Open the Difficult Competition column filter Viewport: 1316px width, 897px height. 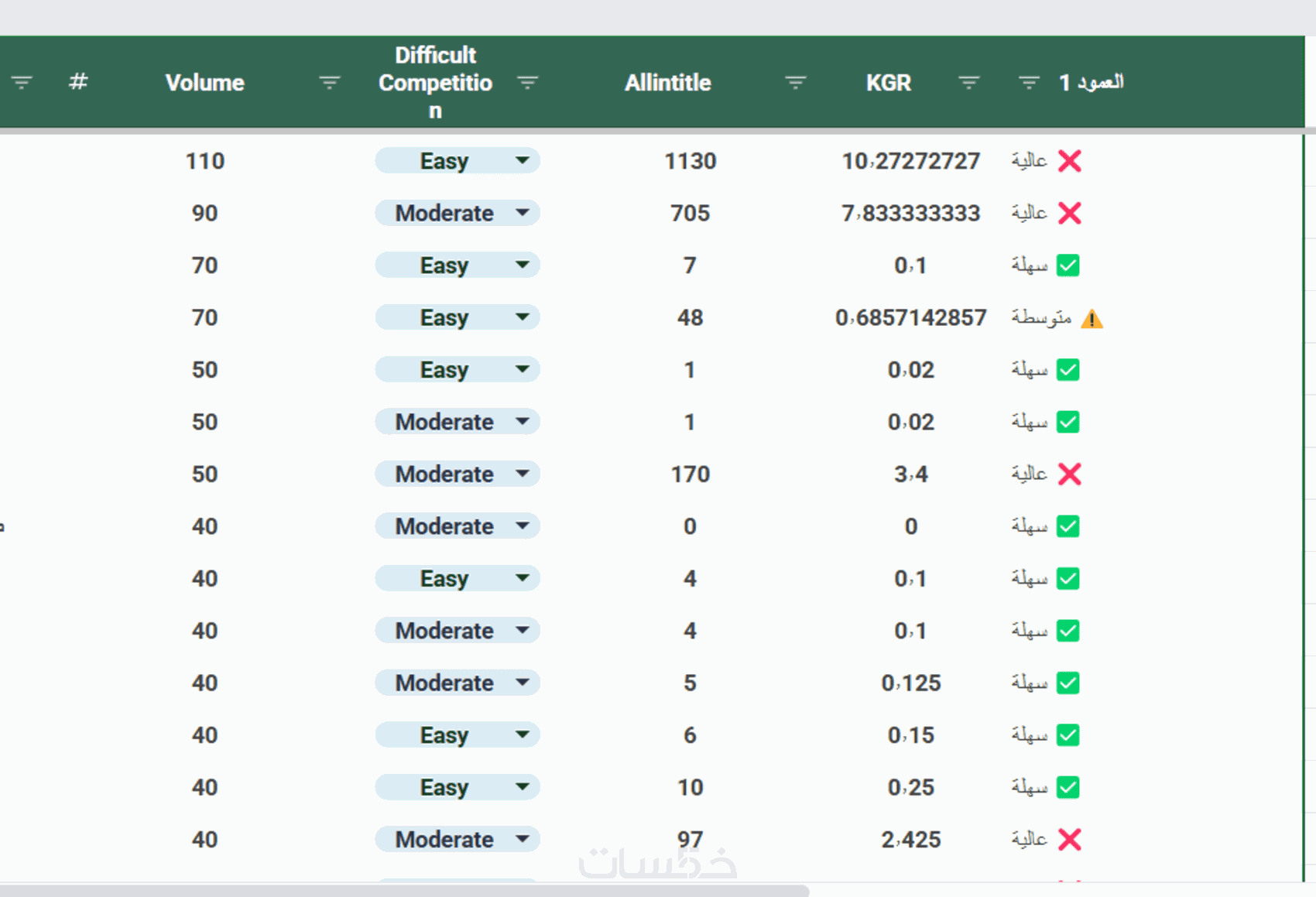(x=527, y=82)
